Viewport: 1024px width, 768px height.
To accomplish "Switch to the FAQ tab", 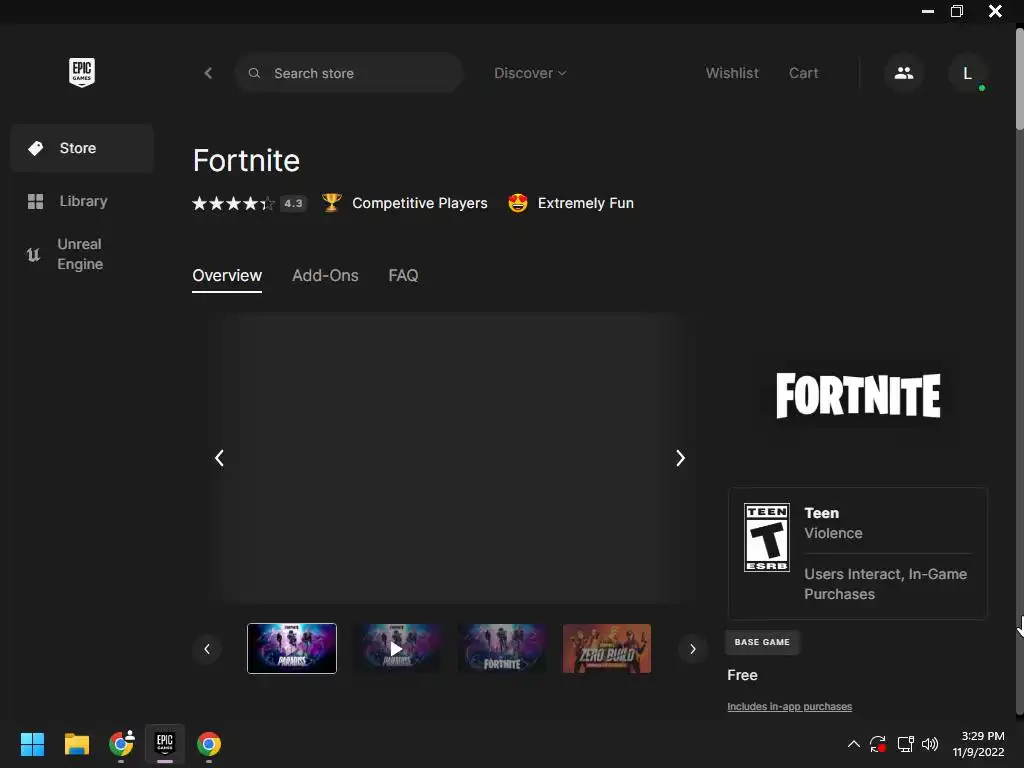I will click(x=403, y=276).
